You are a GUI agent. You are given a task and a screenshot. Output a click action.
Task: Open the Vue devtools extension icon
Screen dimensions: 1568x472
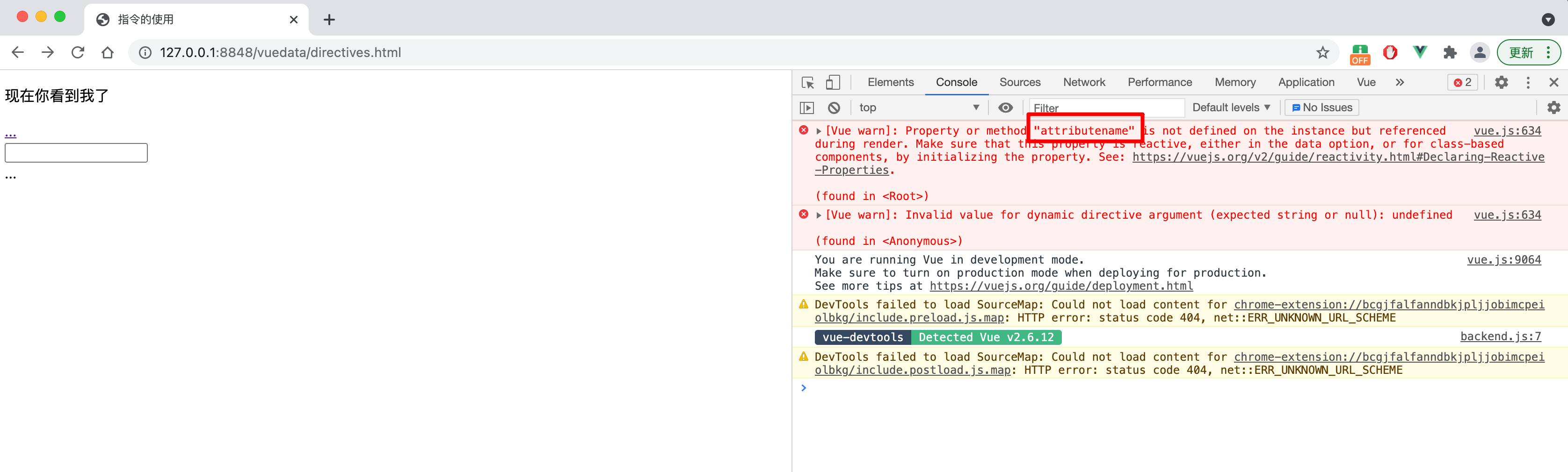coord(1419,52)
